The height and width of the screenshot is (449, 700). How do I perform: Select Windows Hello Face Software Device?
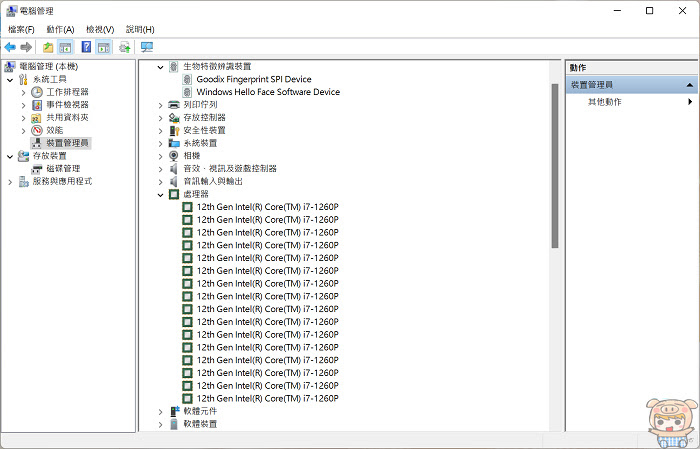point(268,92)
